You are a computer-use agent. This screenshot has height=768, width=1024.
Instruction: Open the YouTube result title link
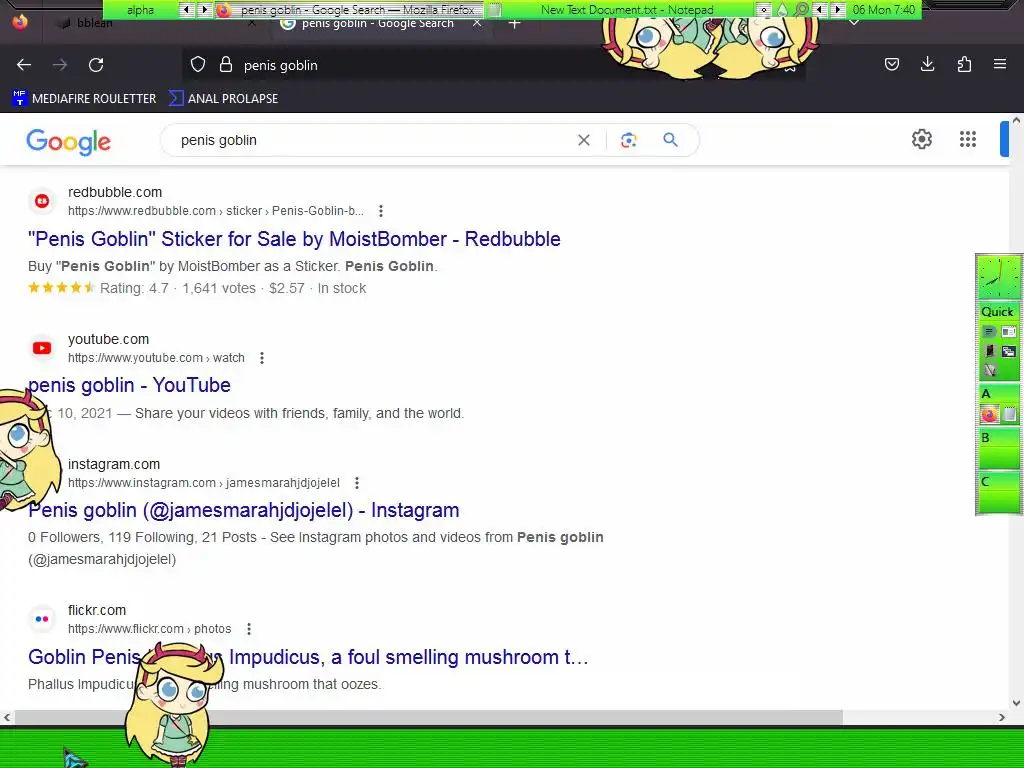coord(129,385)
